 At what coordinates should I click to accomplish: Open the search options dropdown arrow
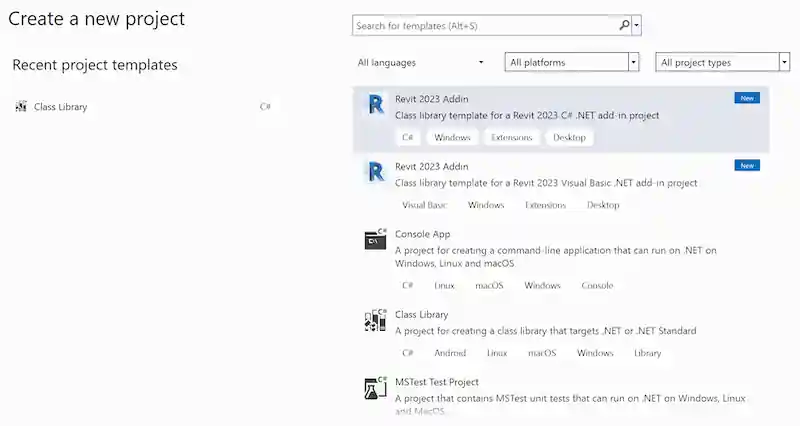click(637, 25)
